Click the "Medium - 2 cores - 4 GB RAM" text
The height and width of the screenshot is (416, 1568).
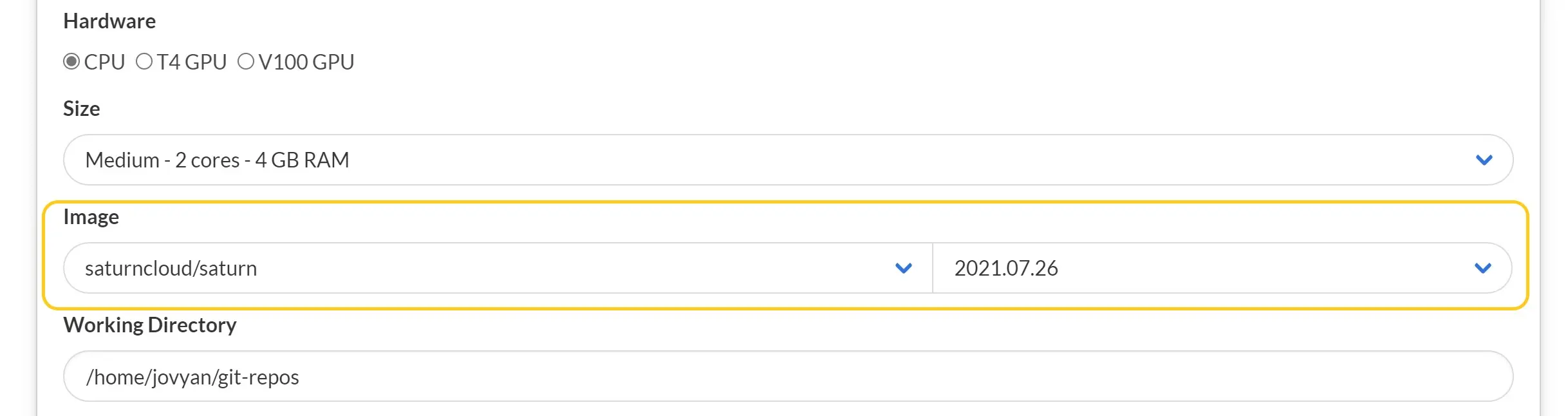click(x=217, y=160)
